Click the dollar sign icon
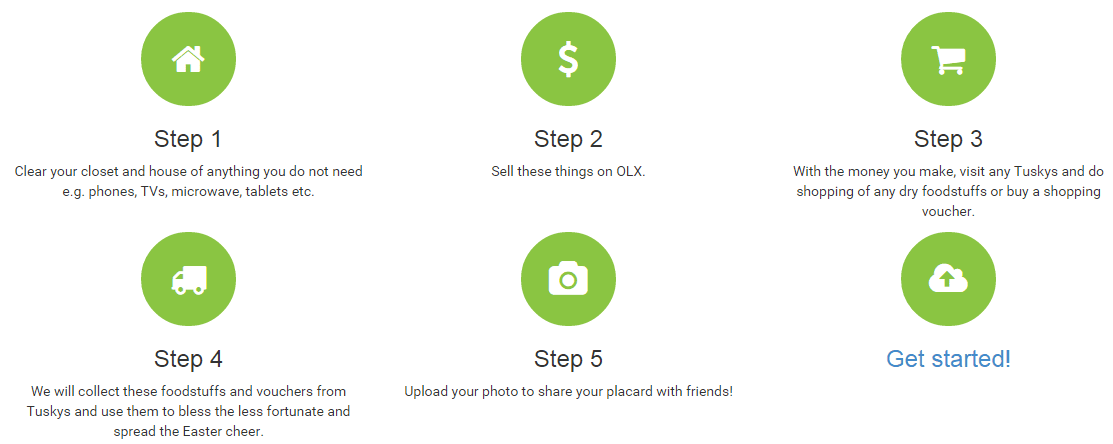This screenshot has height=444, width=1113. pos(568,59)
